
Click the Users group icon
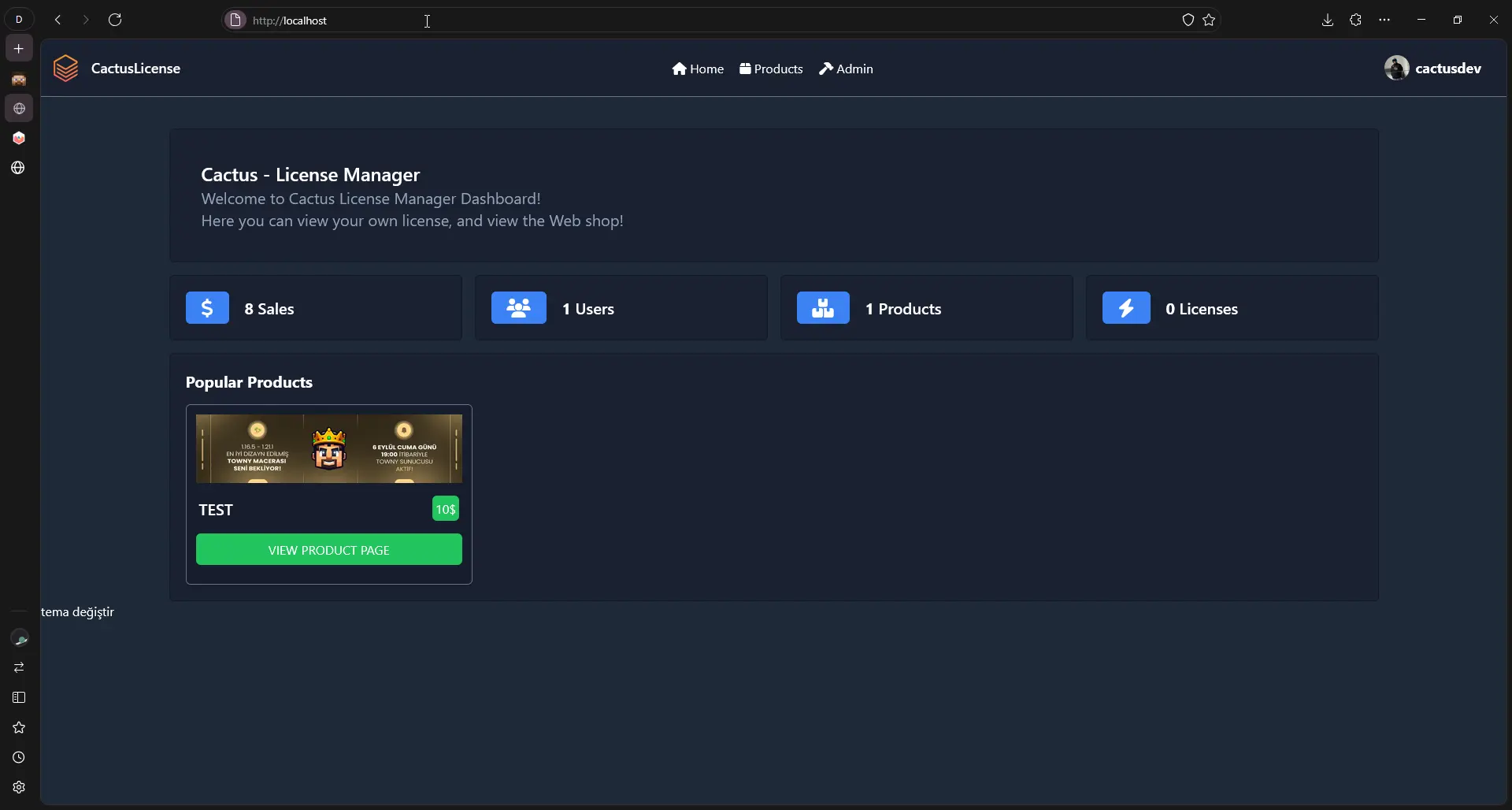[519, 308]
